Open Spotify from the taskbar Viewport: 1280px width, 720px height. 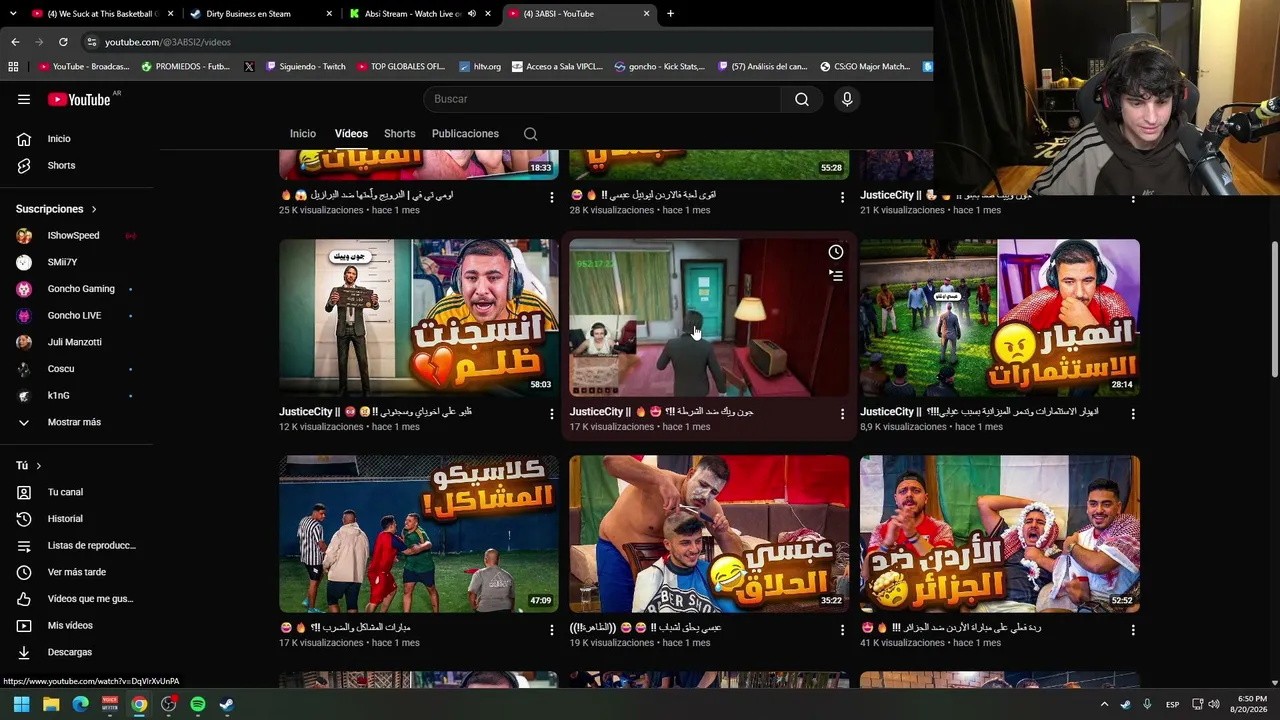198,704
